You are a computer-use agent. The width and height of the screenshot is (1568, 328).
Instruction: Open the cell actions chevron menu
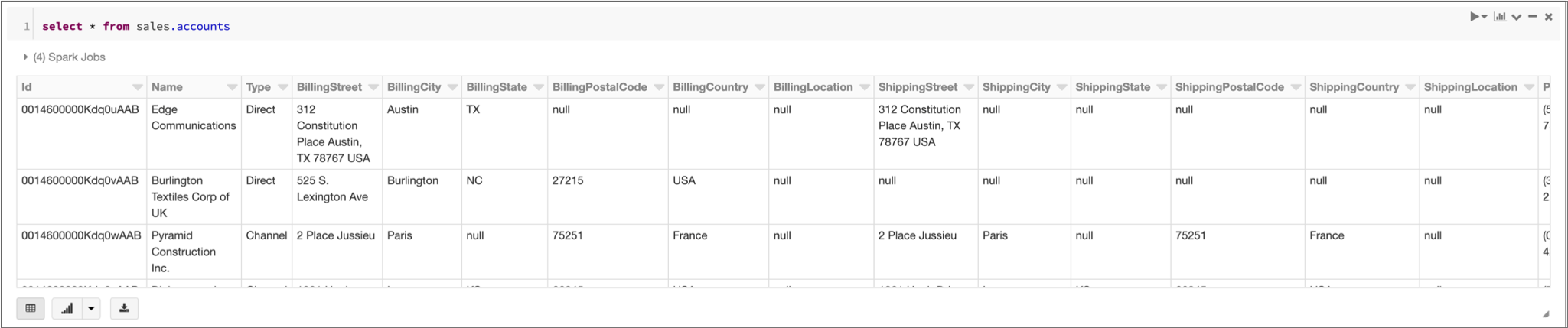(1517, 17)
